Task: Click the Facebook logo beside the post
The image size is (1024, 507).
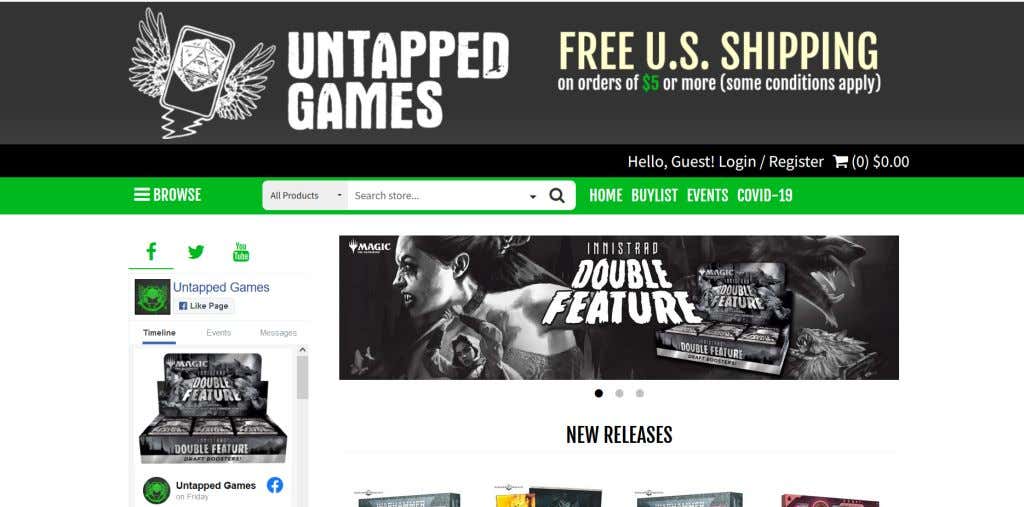Action: tap(275, 485)
